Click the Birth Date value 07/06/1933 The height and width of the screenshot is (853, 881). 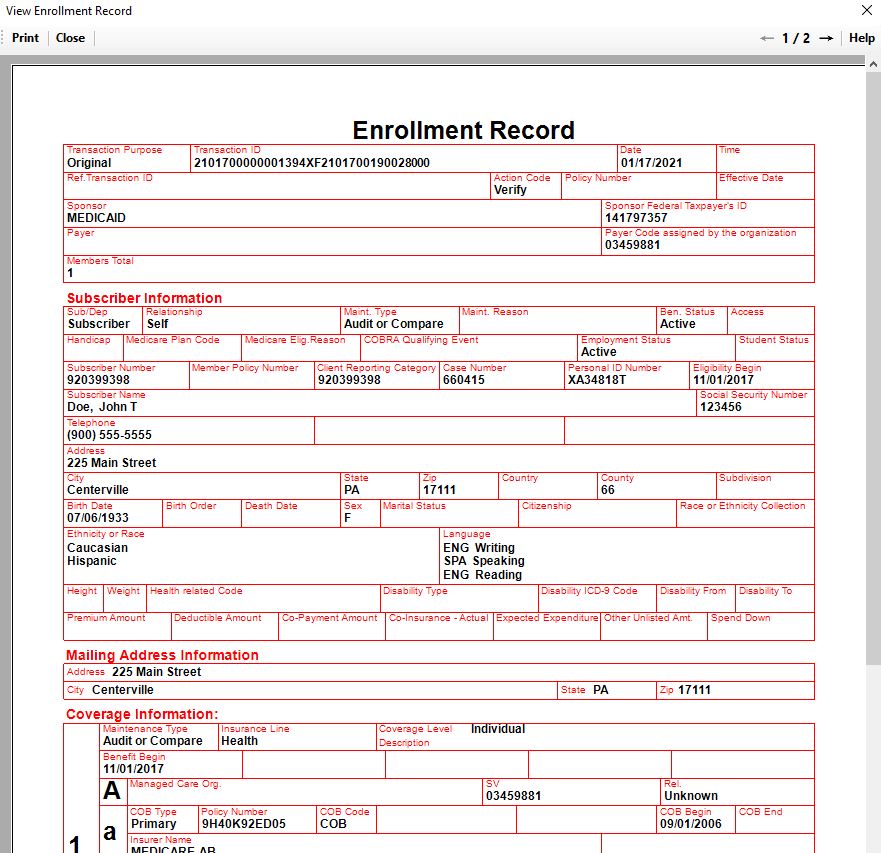[98, 518]
